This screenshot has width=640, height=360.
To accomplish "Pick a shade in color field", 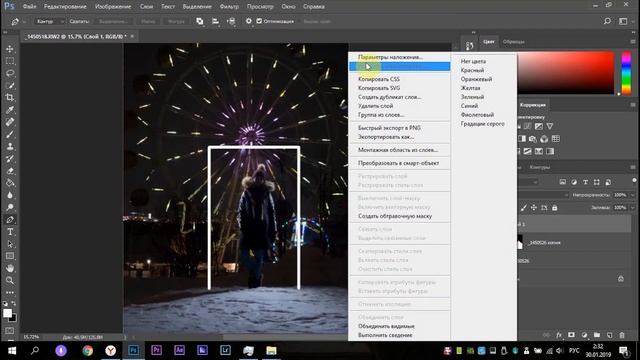I will pyautogui.click(x=566, y=73).
